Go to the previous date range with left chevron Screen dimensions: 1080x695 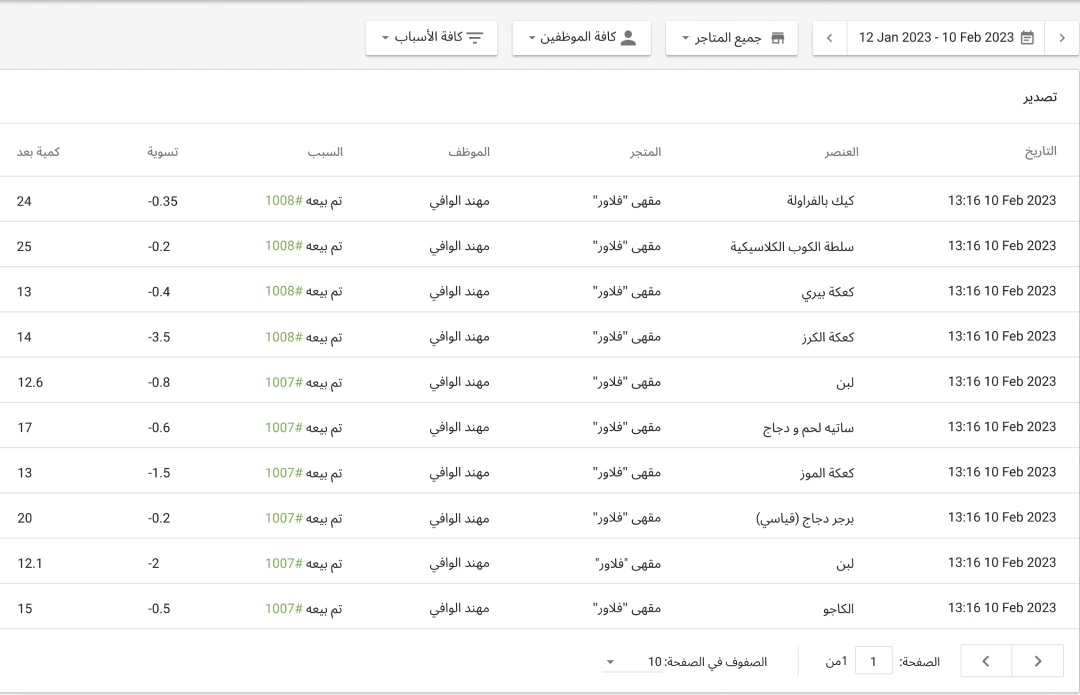(x=828, y=37)
